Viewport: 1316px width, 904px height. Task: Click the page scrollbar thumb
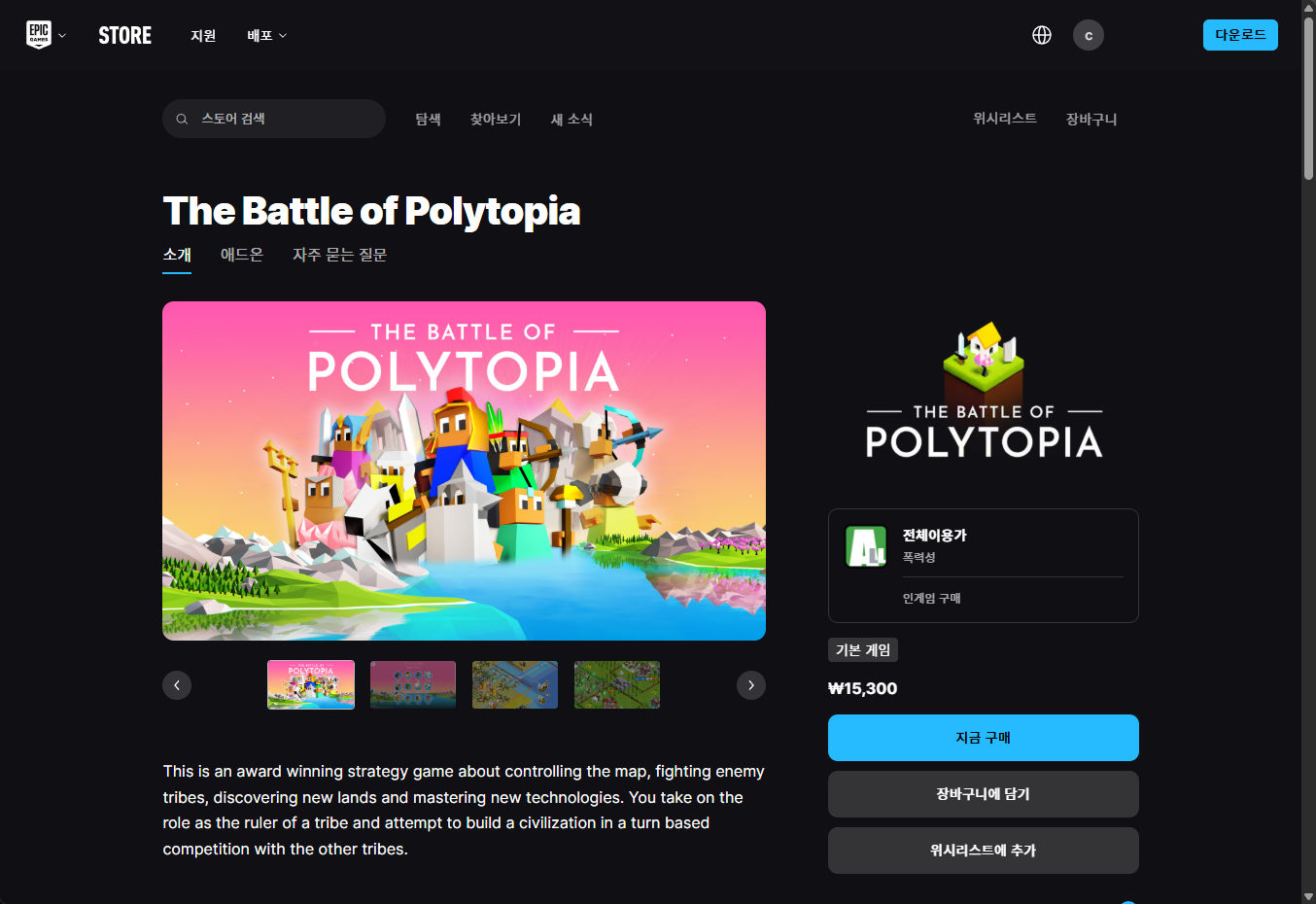tap(1308, 97)
